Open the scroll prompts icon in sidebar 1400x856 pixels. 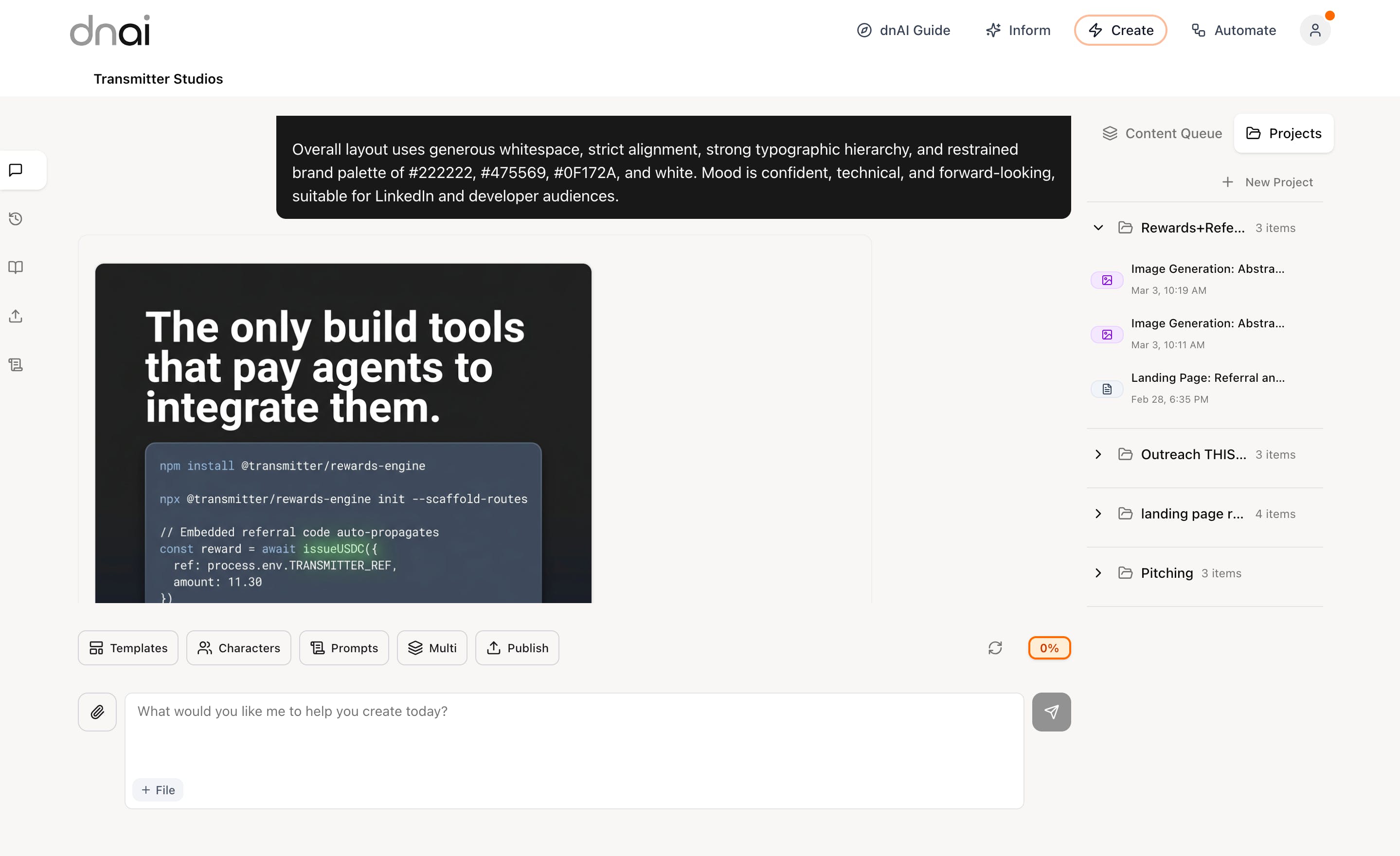pos(16,365)
